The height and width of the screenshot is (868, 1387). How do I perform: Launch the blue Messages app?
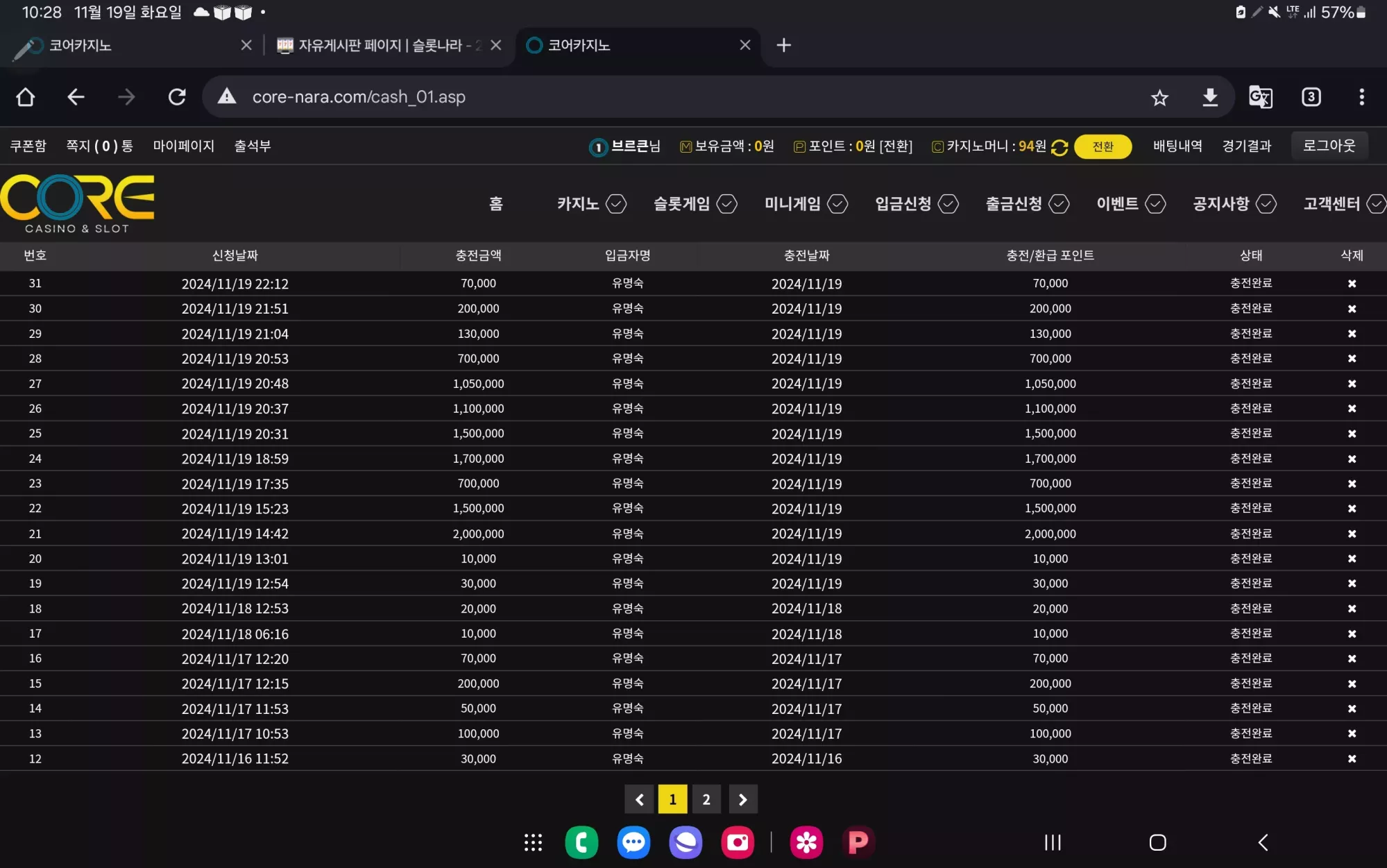(633, 842)
